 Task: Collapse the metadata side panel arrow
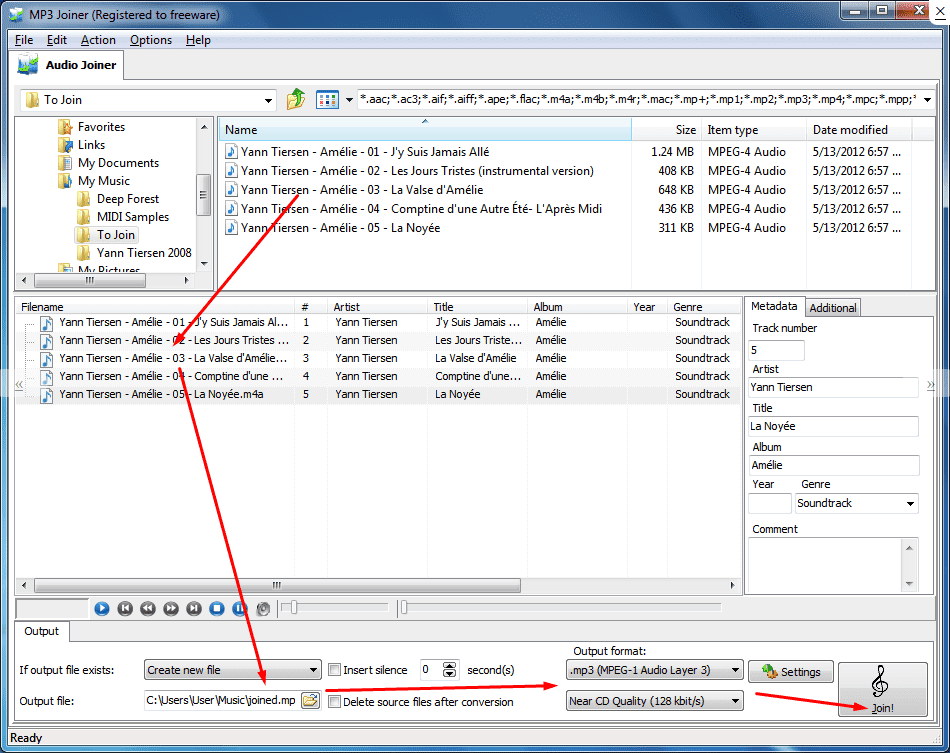point(931,385)
